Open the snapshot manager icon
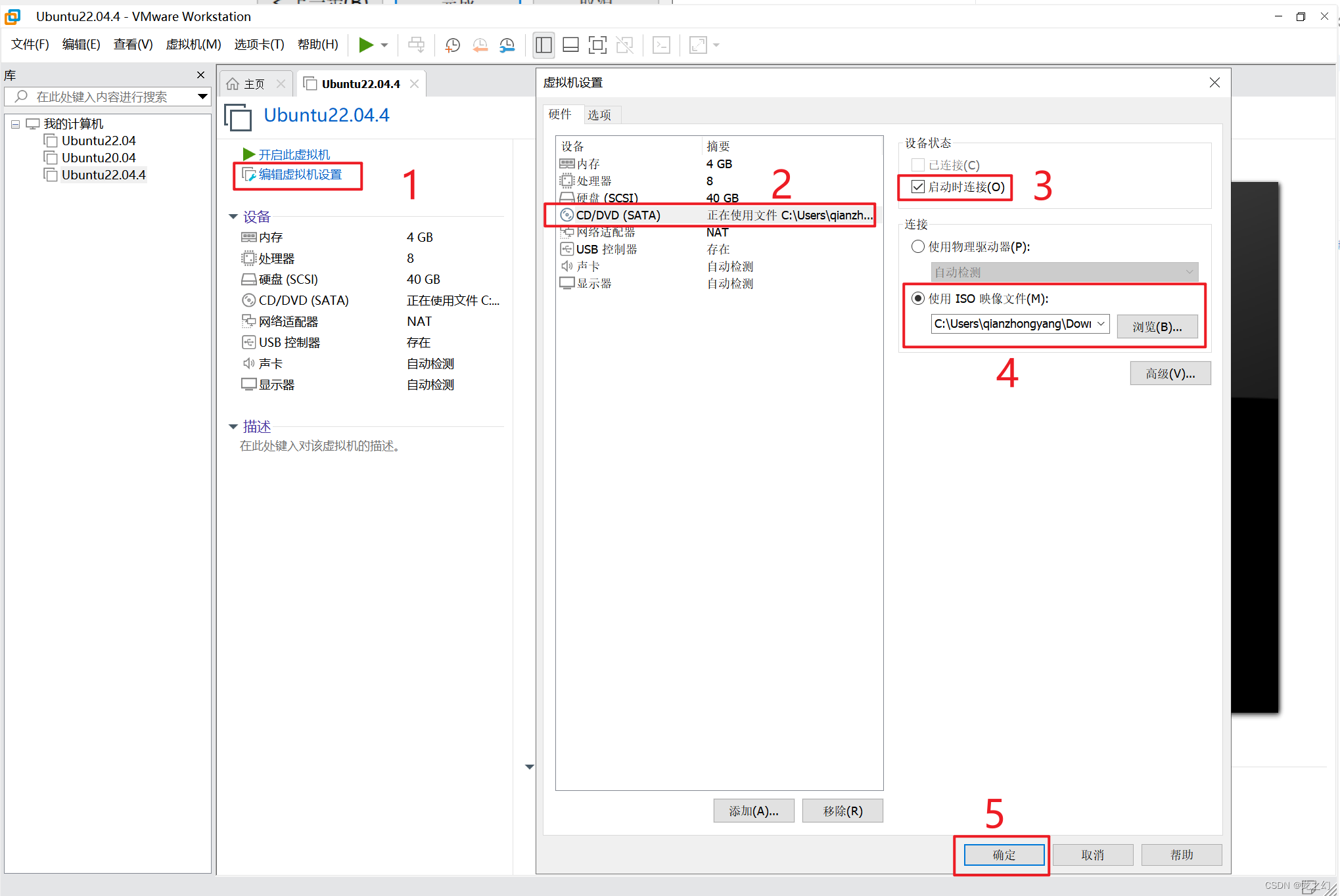 (x=507, y=45)
